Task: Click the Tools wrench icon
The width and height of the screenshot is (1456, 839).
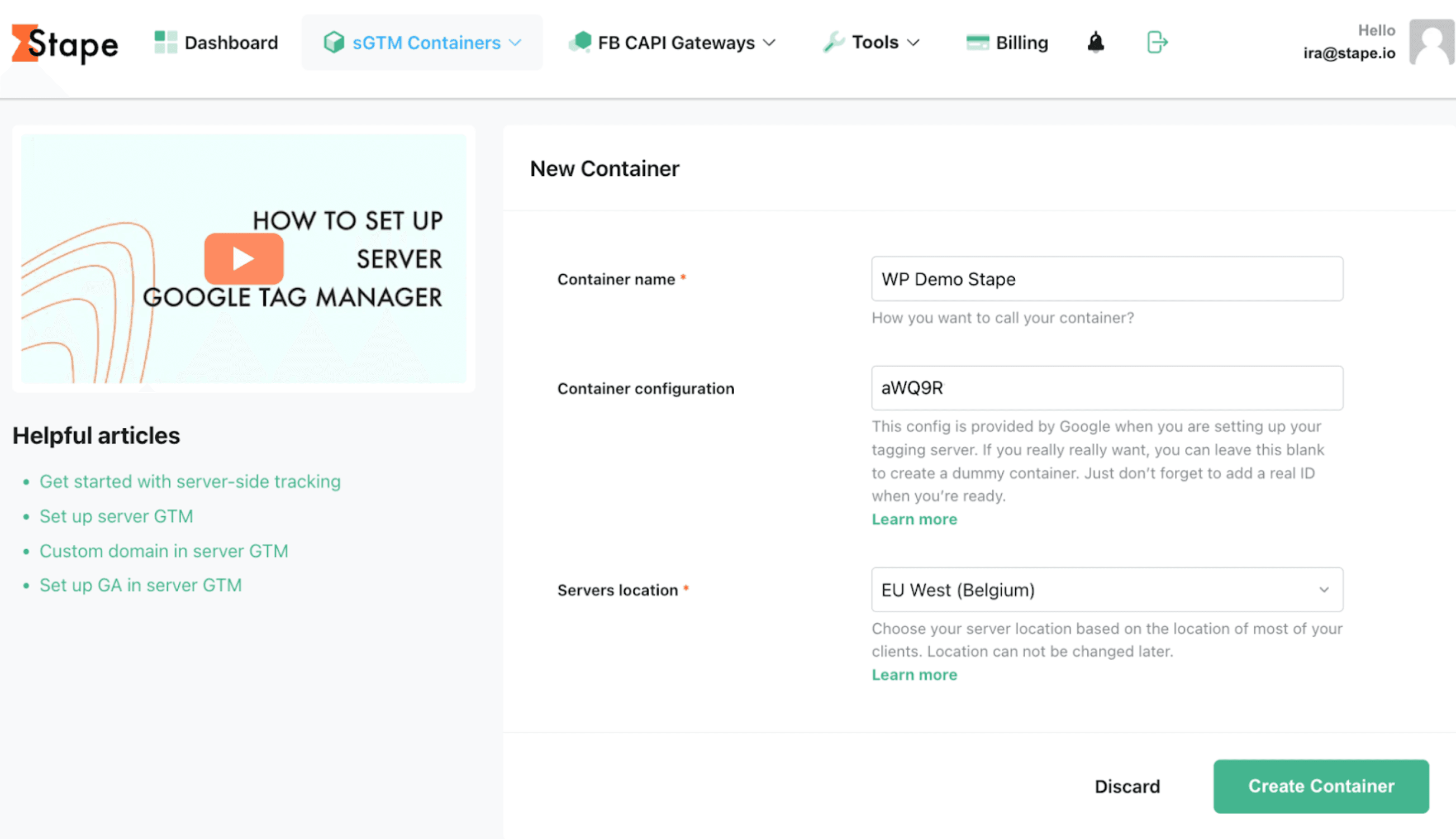Action: click(834, 42)
